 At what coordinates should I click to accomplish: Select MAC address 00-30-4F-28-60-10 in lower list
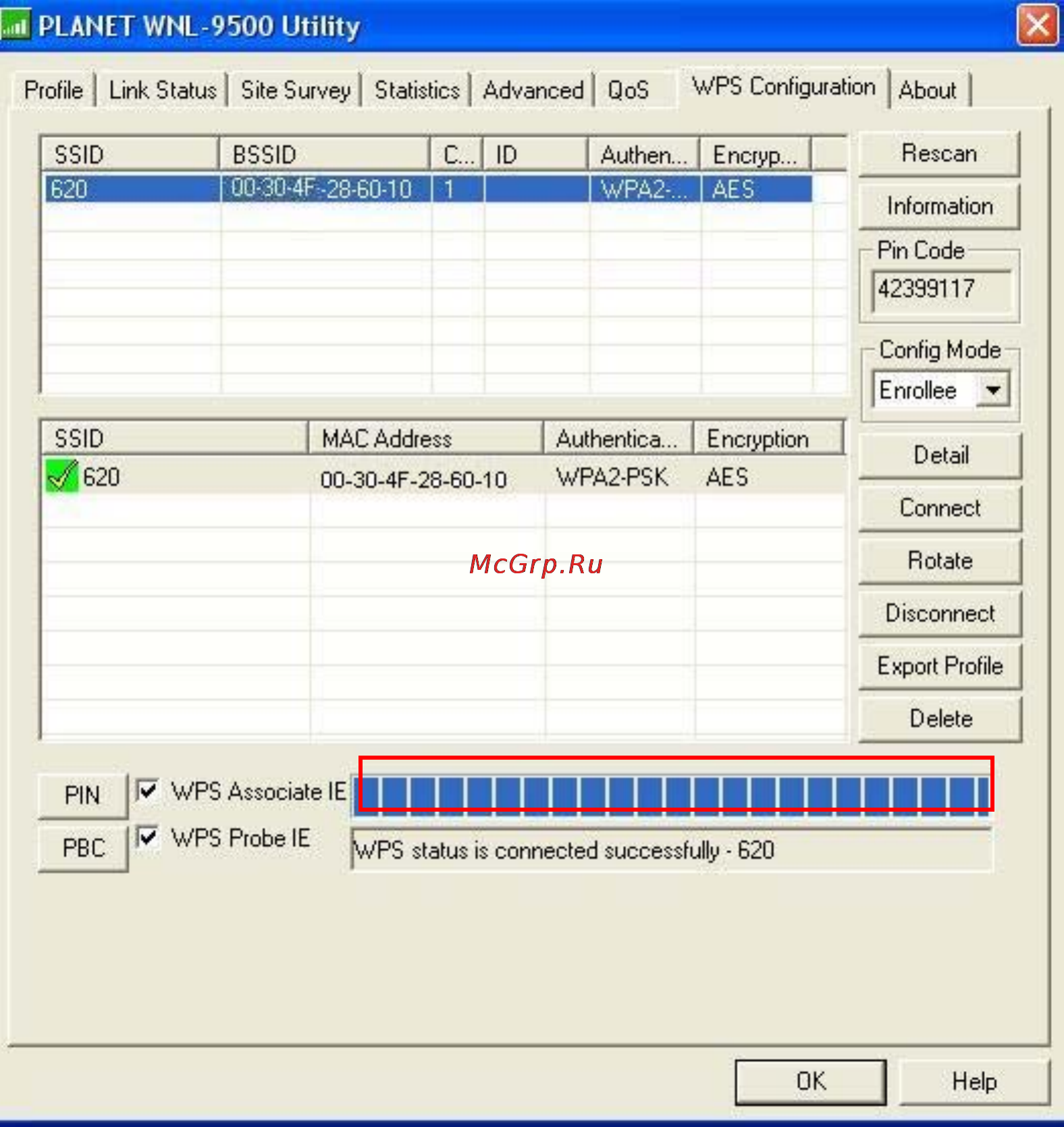(413, 479)
